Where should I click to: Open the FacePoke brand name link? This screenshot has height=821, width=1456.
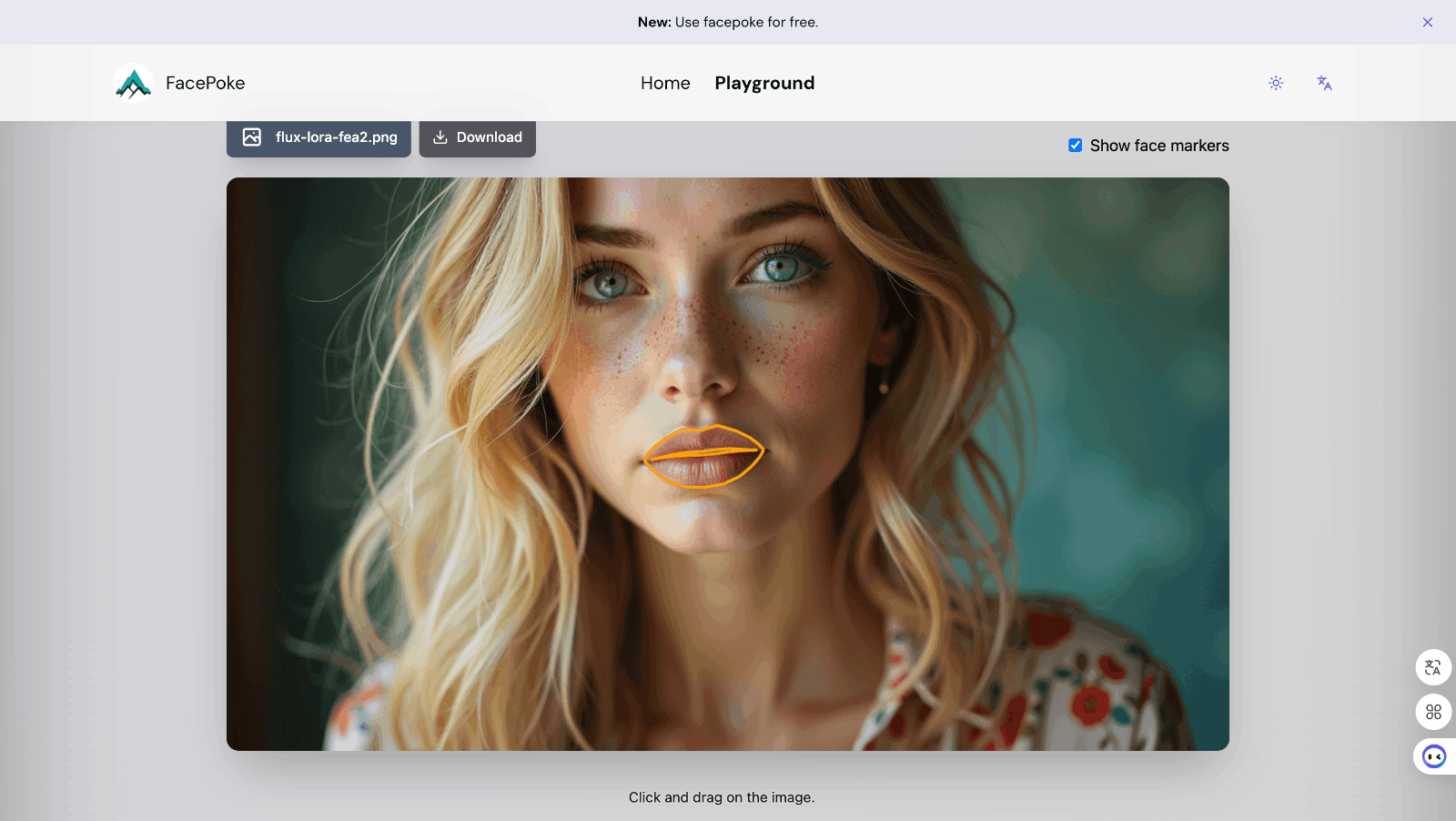(205, 83)
